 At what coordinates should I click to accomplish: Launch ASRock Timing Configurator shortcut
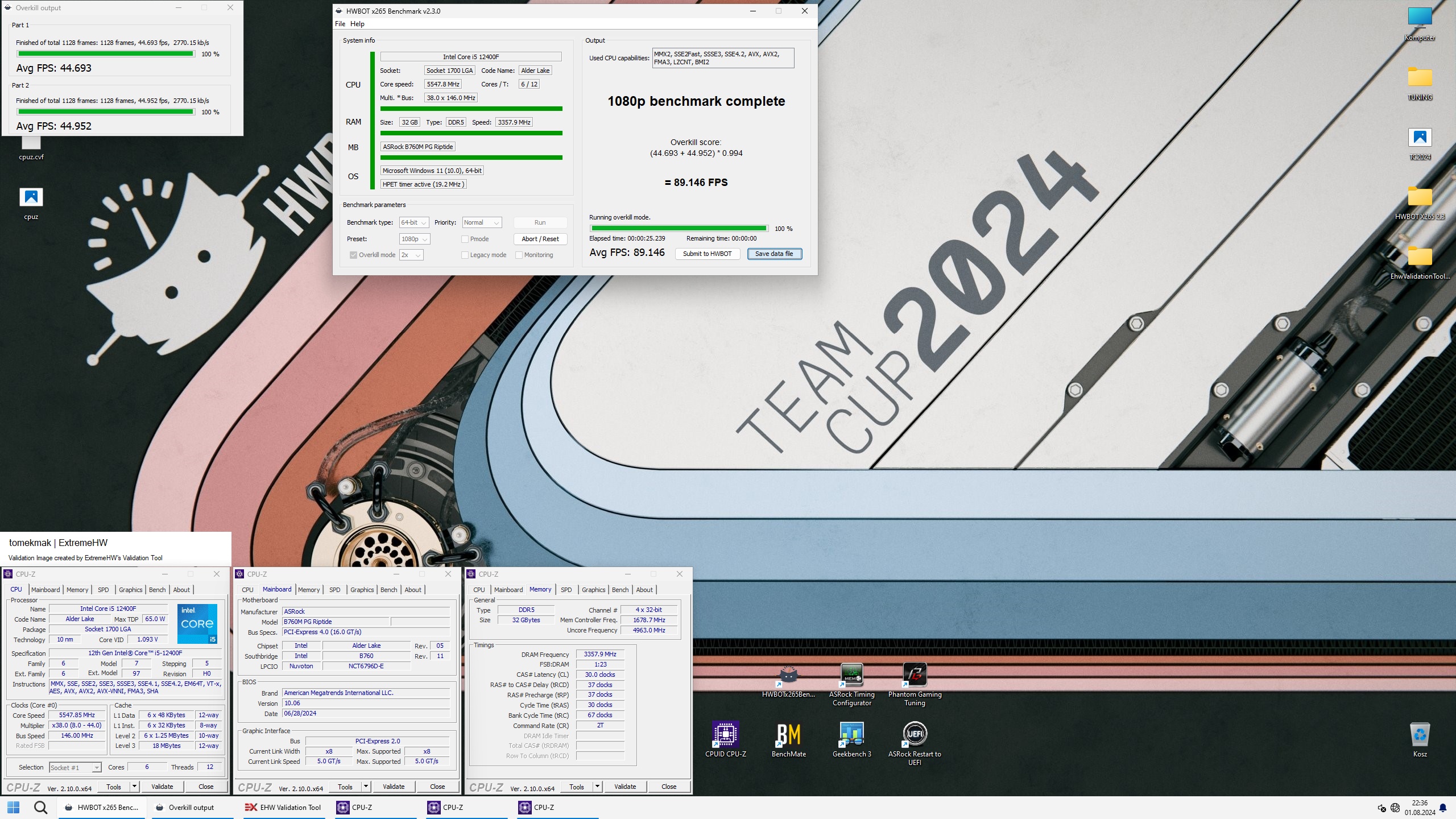(851, 685)
